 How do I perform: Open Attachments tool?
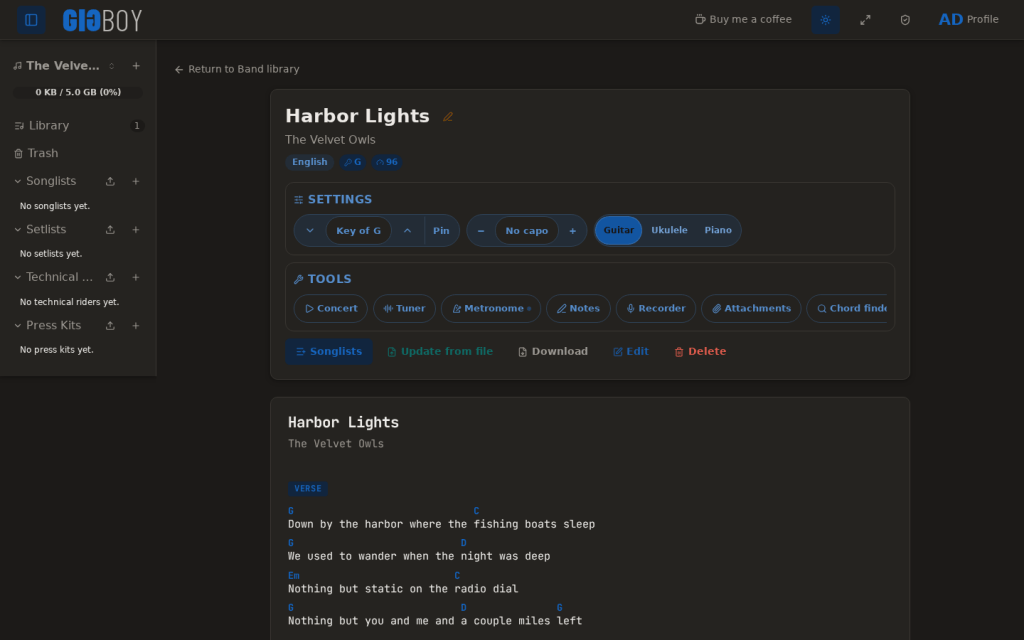click(x=751, y=309)
